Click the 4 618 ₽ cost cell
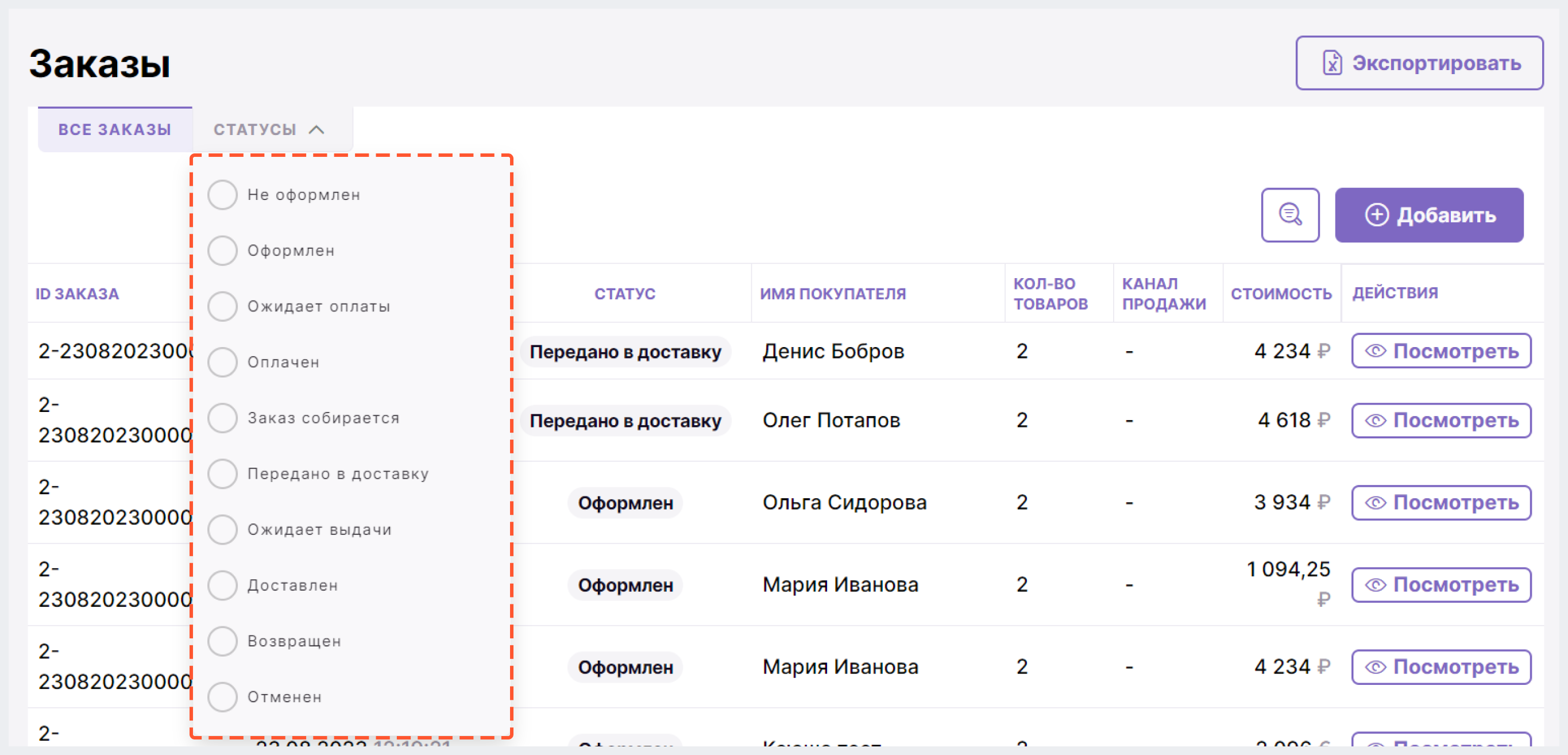1568x755 pixels. [1293, 420]
